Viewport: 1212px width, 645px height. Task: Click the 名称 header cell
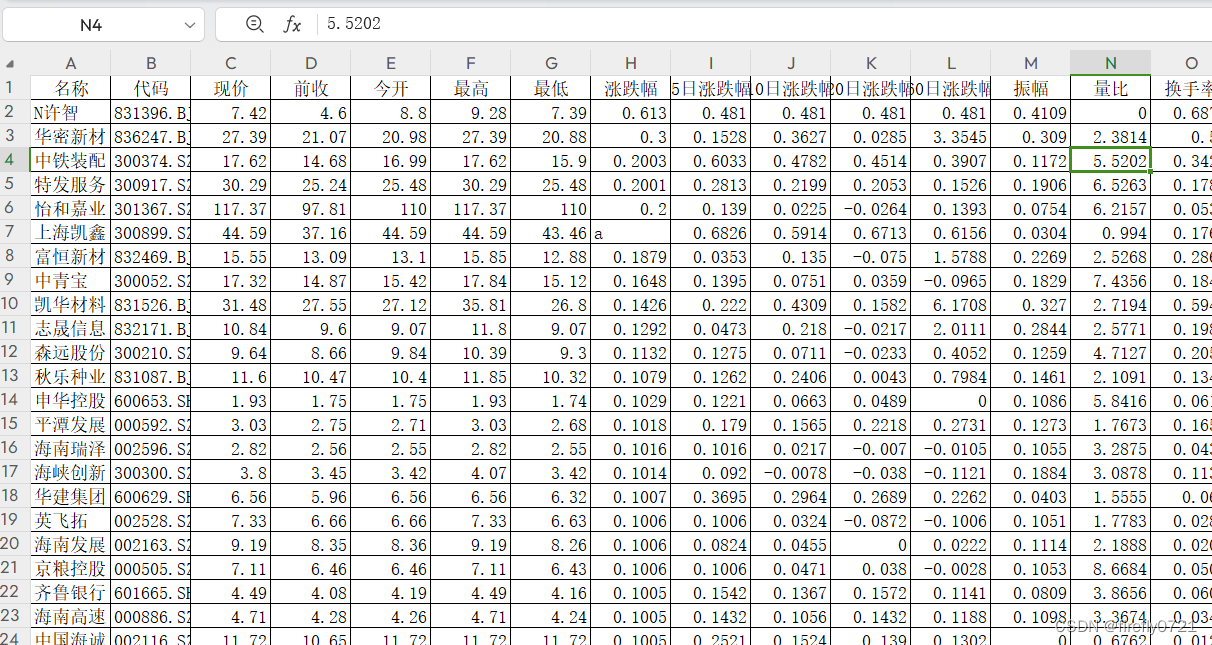[x=71, y=88]
